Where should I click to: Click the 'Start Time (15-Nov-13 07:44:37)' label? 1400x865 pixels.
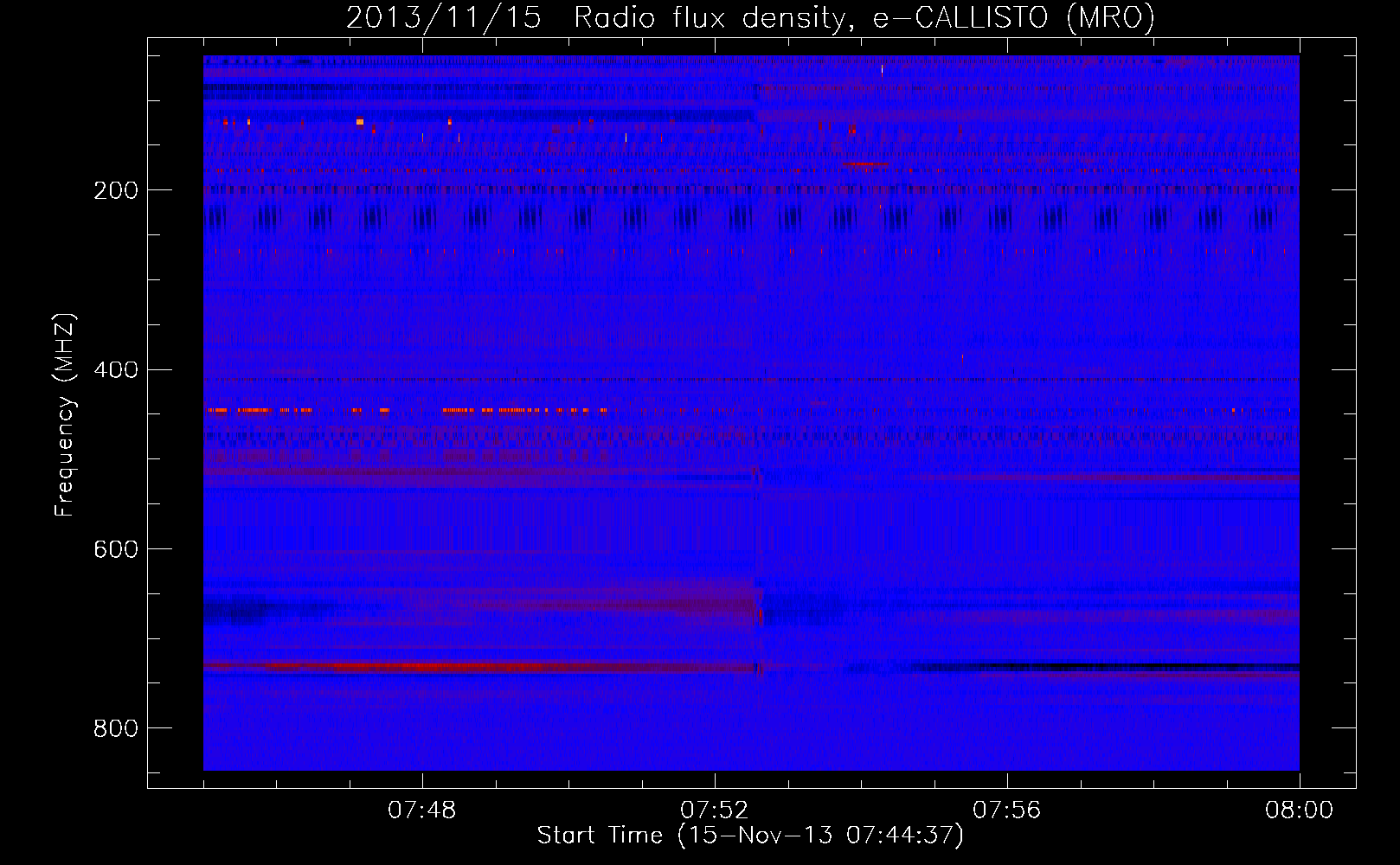(x=750, y=836)
